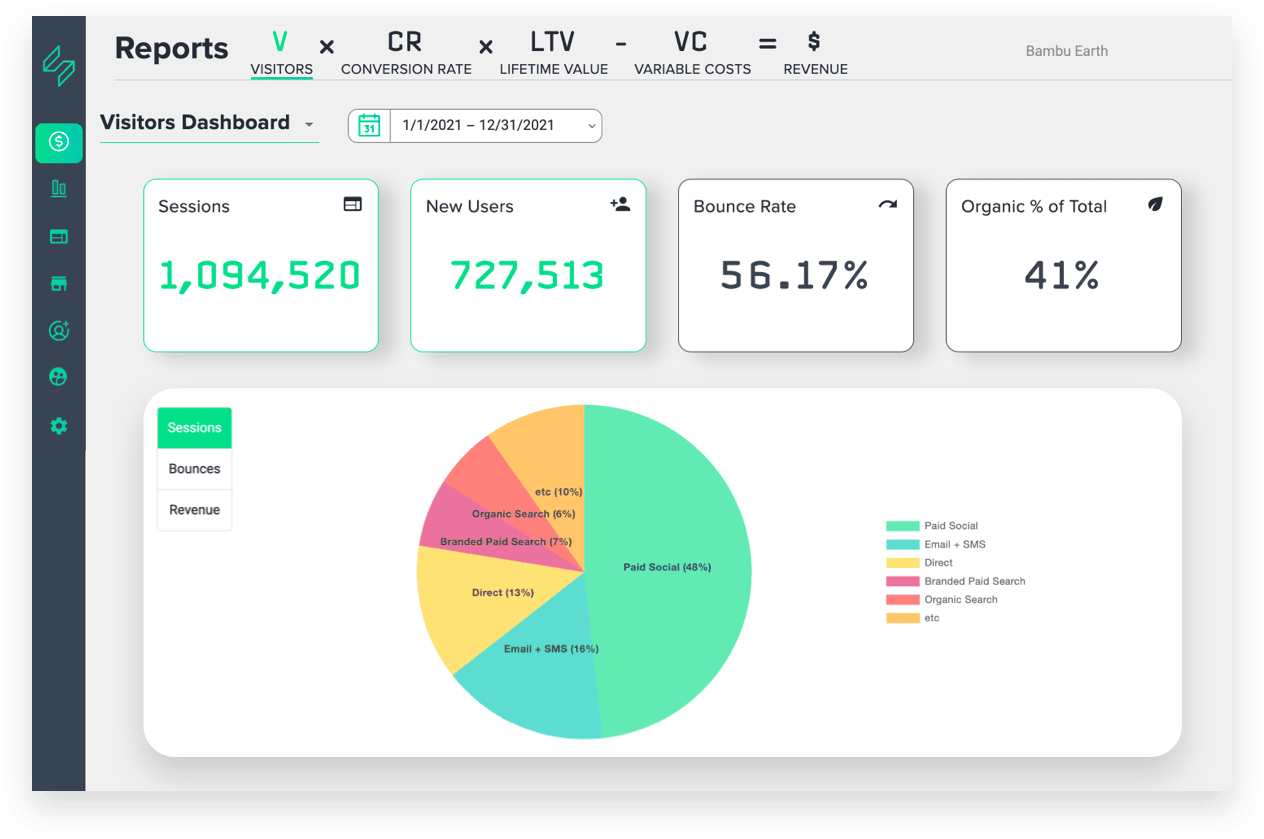
Task: Open the smiley face sidebar icon
Action: coord(59,377)
